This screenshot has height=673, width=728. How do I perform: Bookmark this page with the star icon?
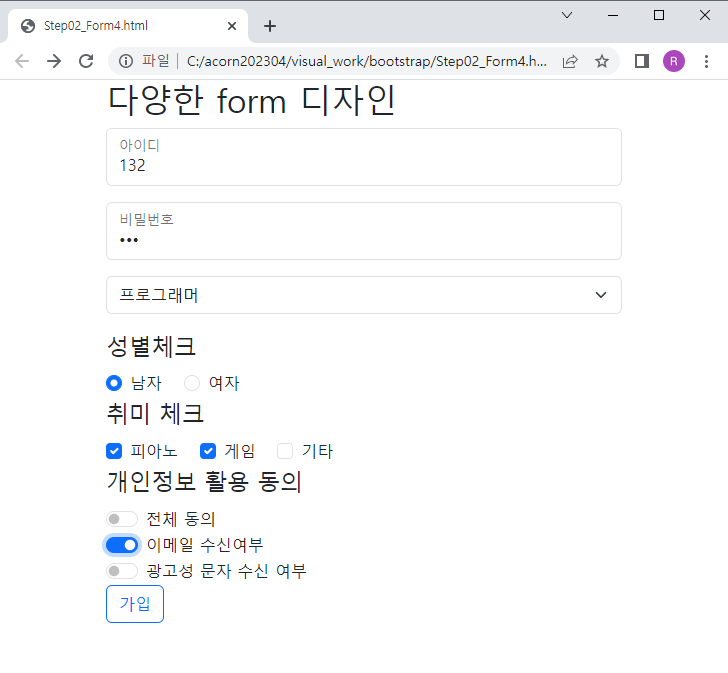click(602, 61)
